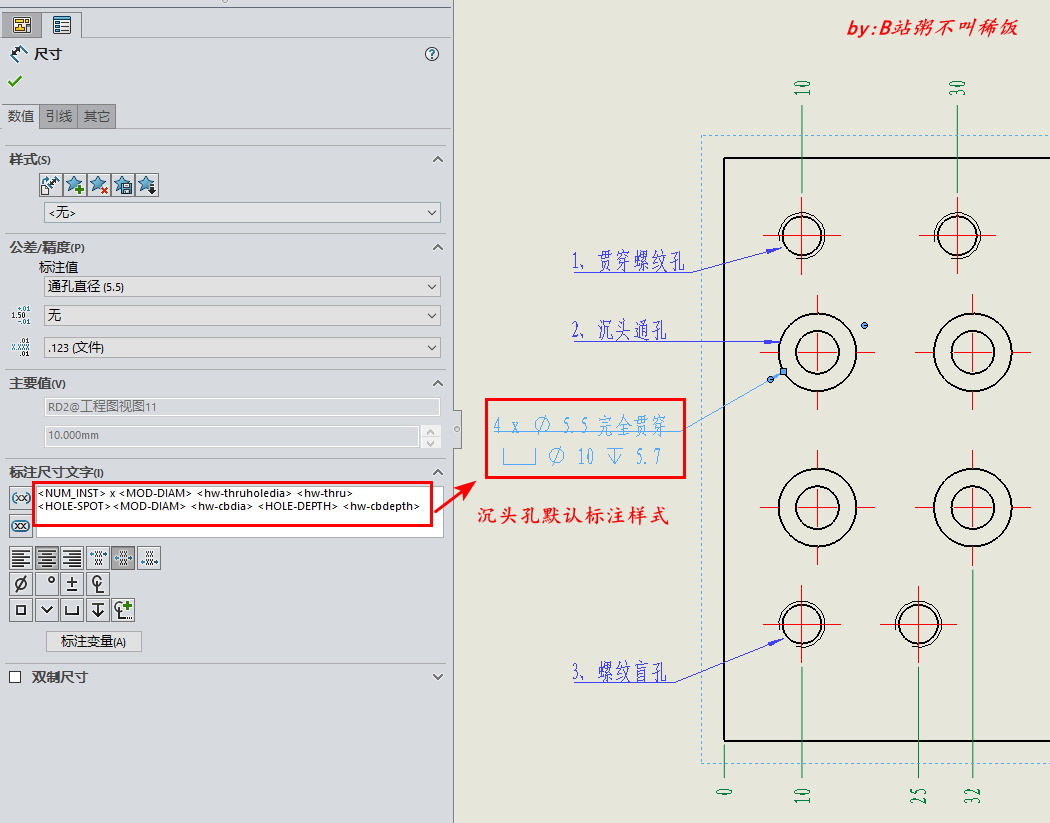Viewport: 1050px width, 823px height.
Task: Click the RD2@工程图视图11 name field
Action: (x=242, y=406)
